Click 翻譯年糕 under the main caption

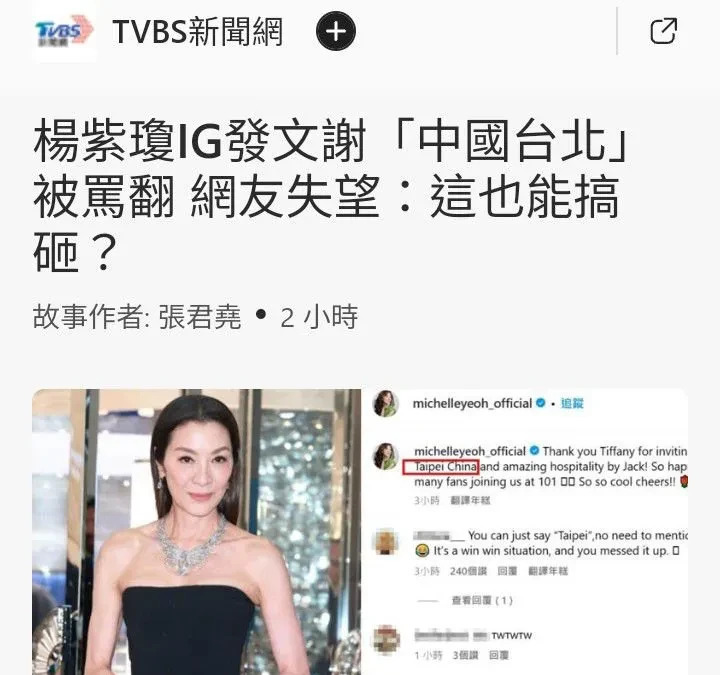point(470,500)
